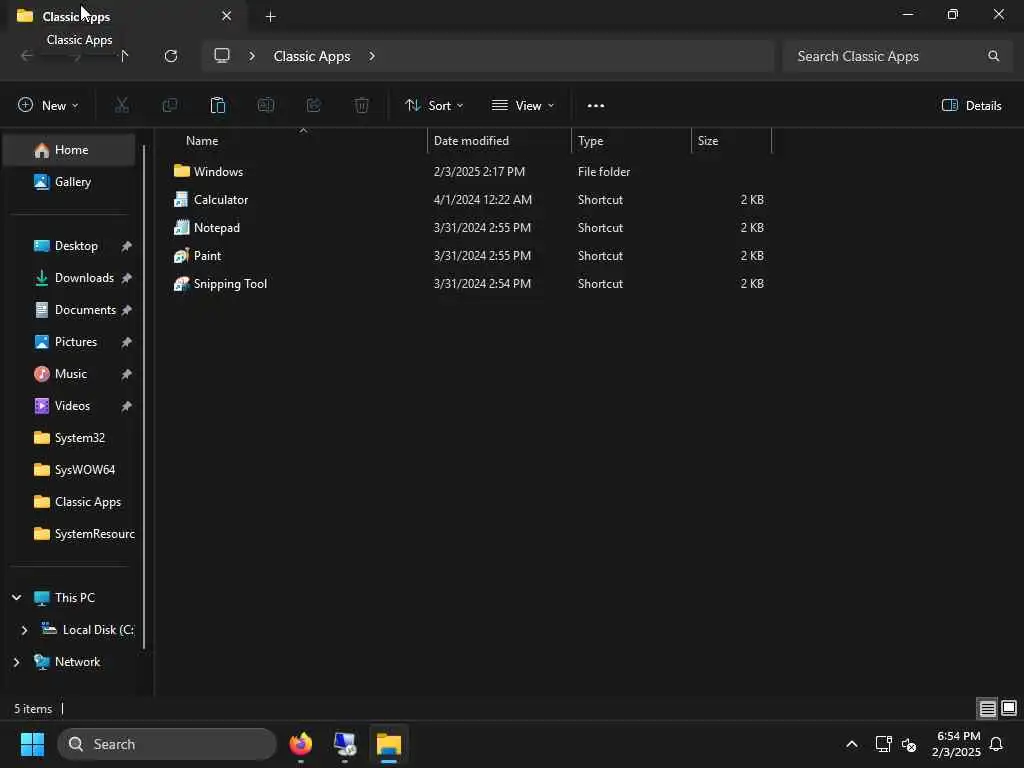Go up one folder level arrow

tap(124, 56)
